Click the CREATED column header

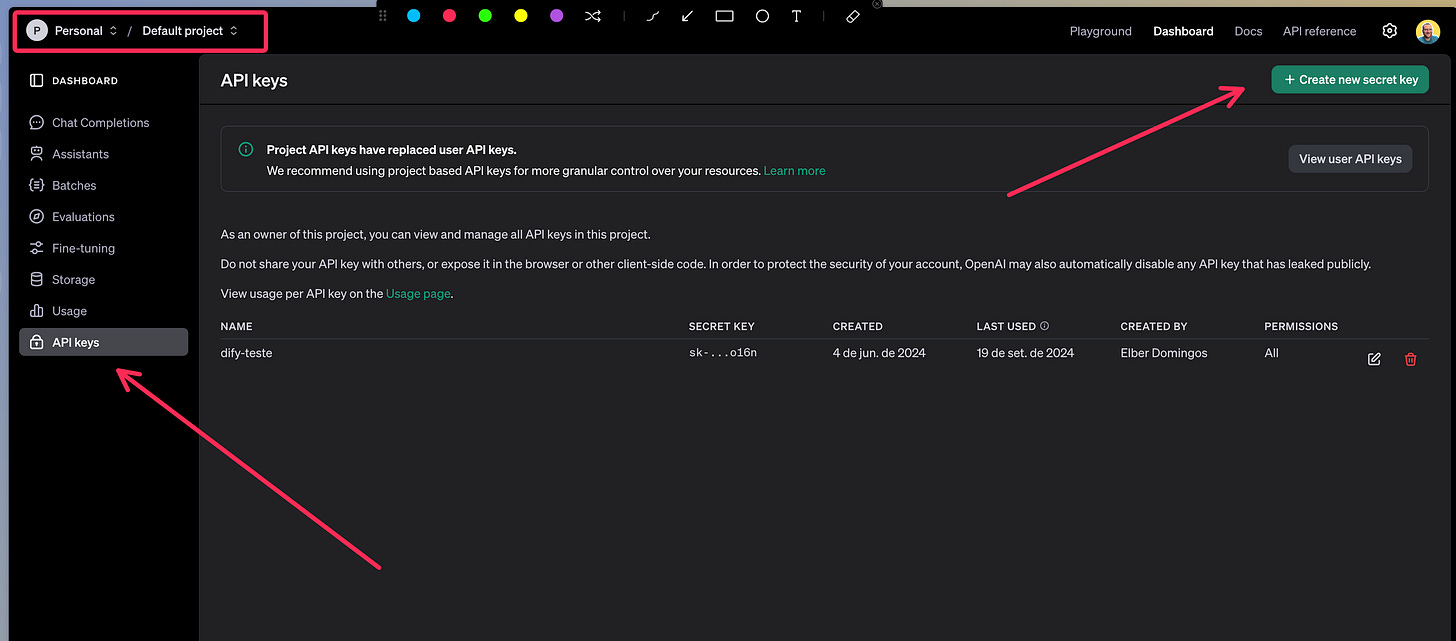(858, 326)
